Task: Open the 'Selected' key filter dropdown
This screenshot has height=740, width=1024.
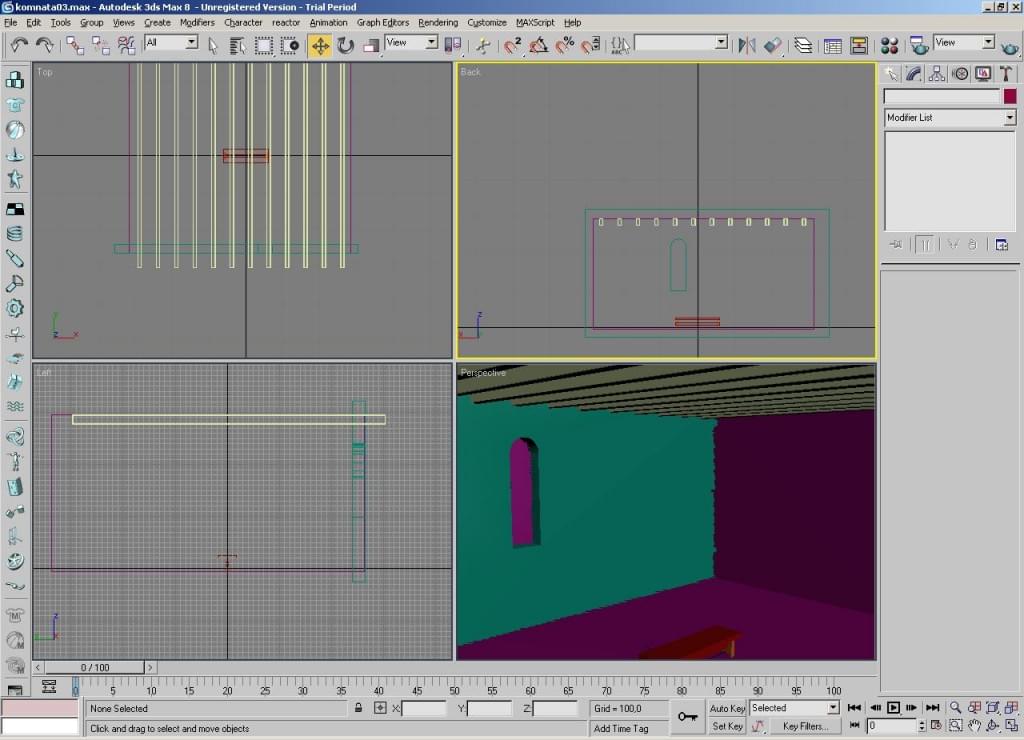Action: point(832,708)
